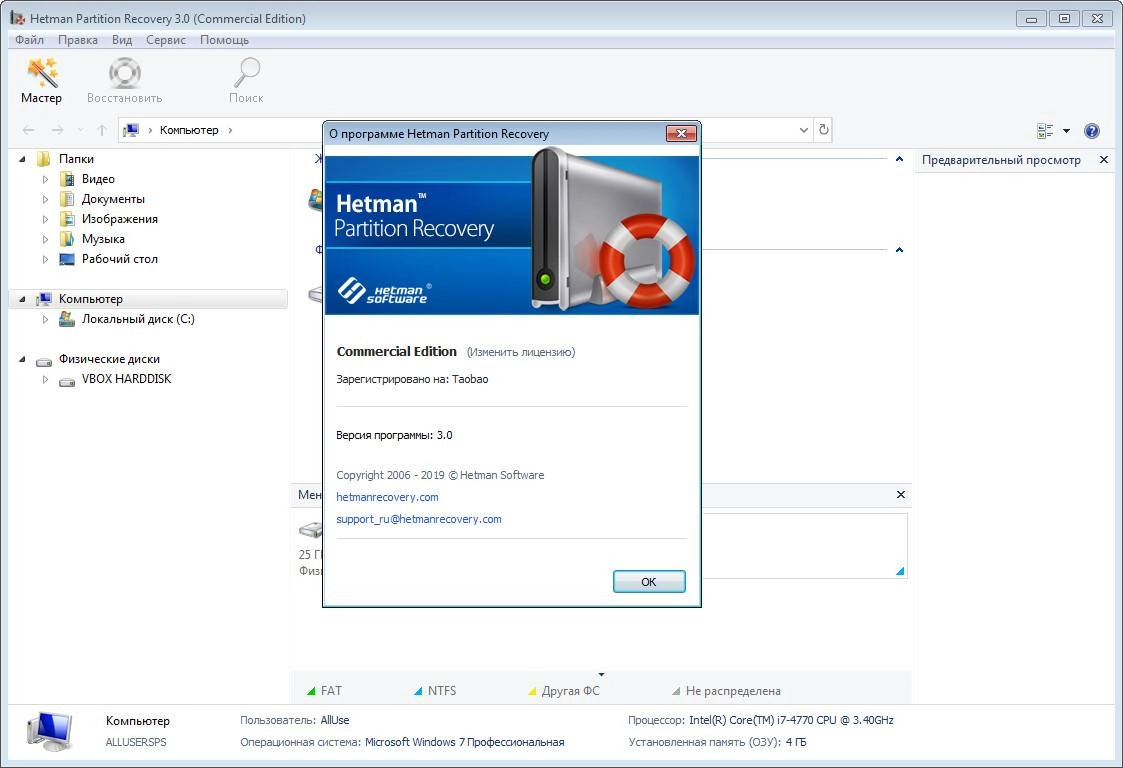Screen dimensions: 1123x768
Task: Collapse the Папки tree node
Action: 22,159
